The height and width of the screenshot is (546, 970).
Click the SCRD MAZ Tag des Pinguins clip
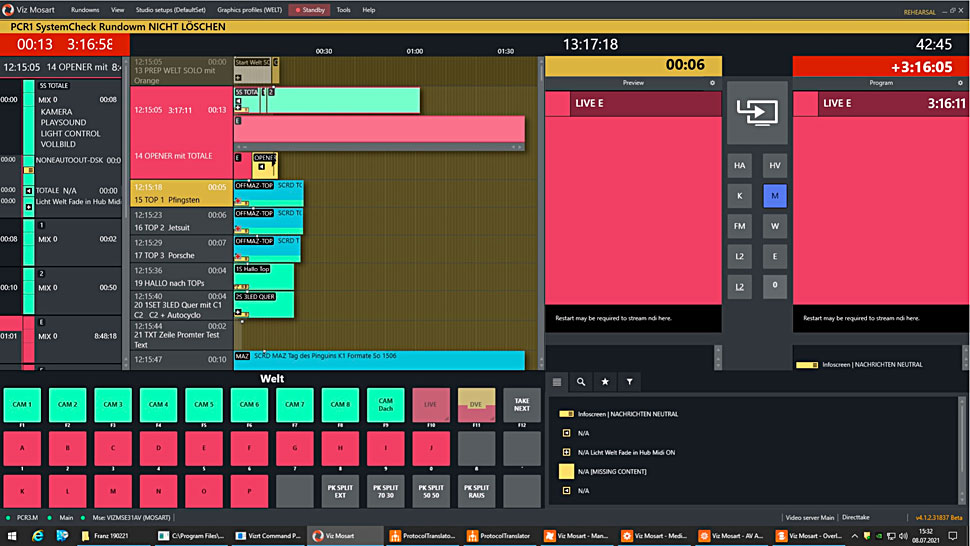(x=379, y=360)
